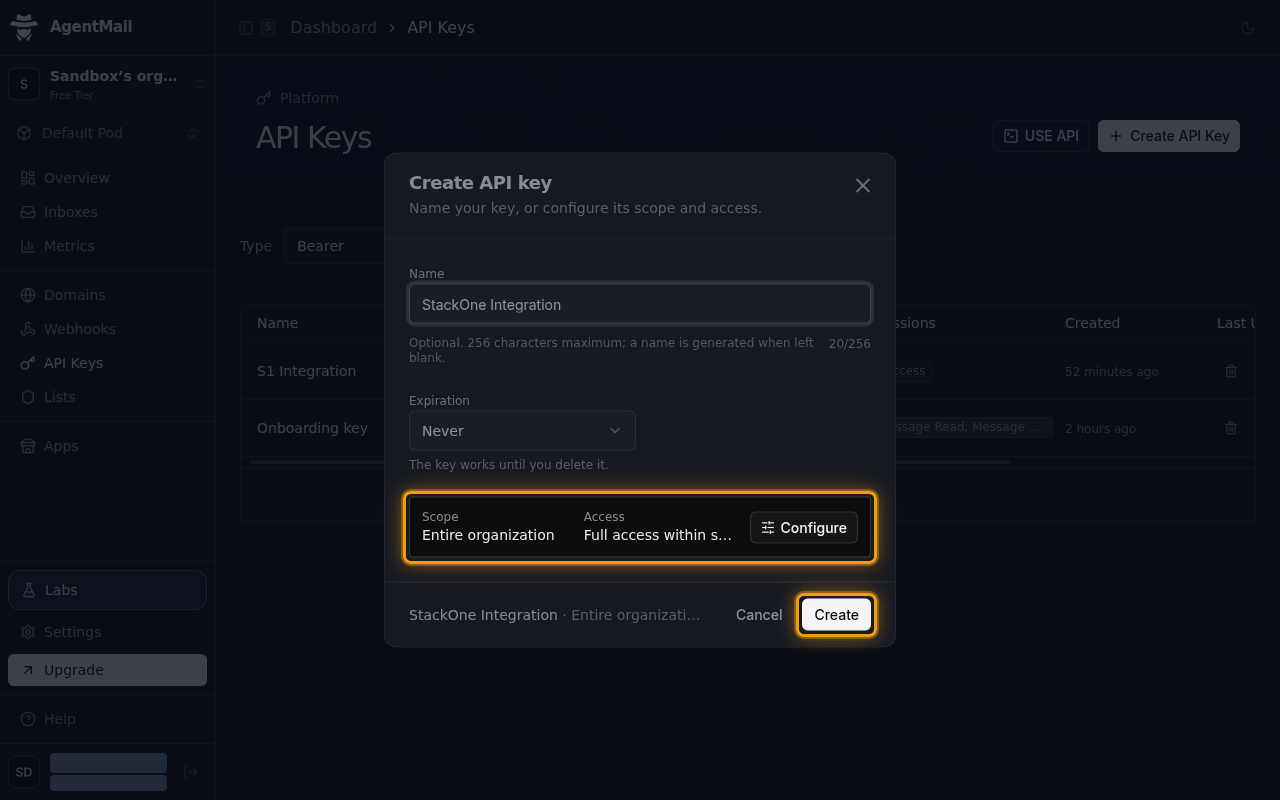Cancel the API key creation
Screen dimensions: 1280x800
(x=759, y=615)
